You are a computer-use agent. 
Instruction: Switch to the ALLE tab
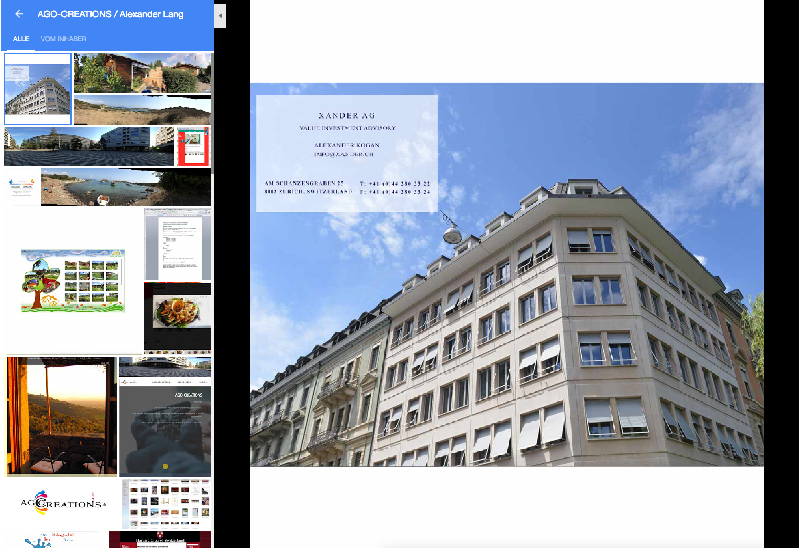[x=21, y=39]
